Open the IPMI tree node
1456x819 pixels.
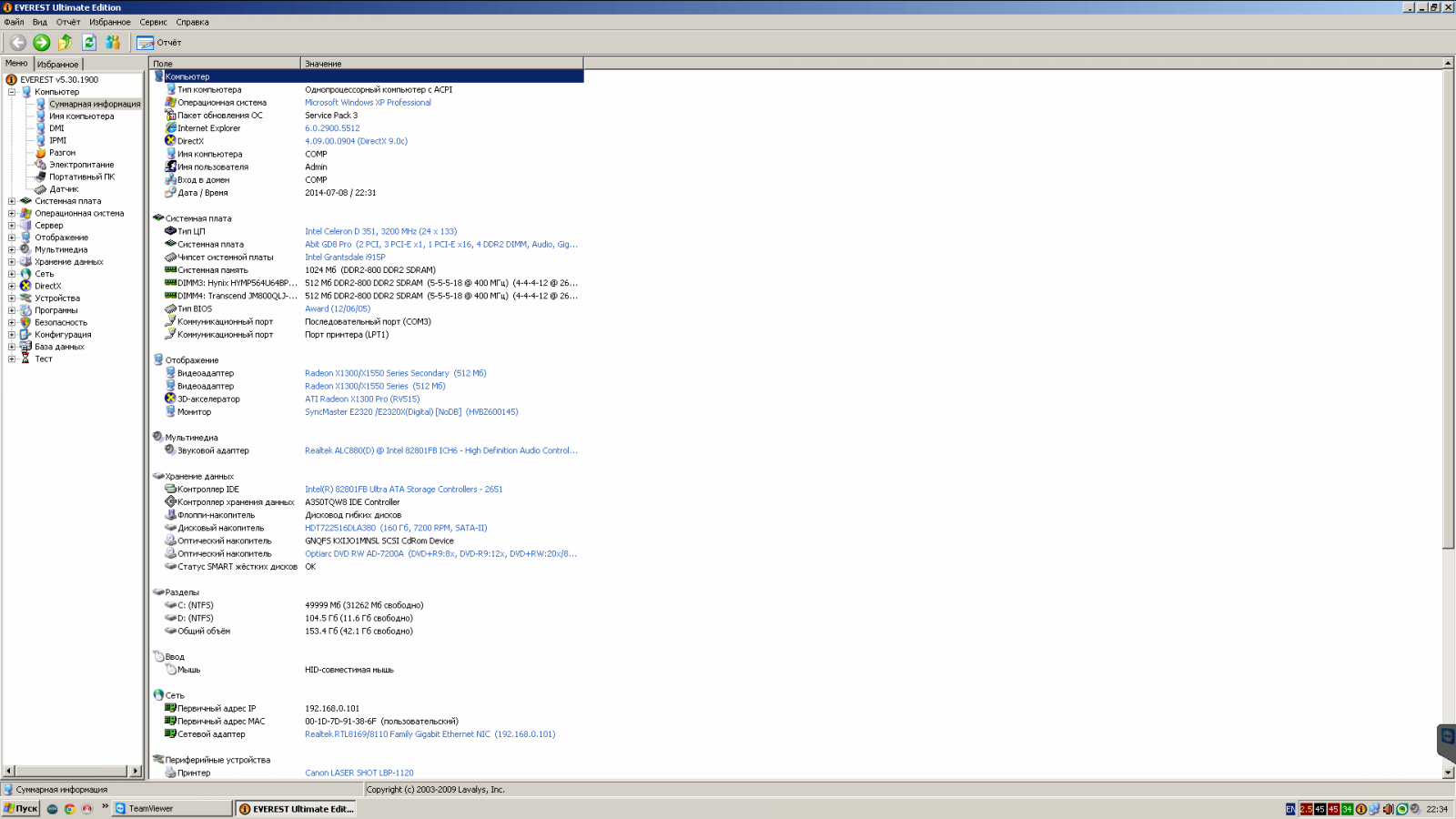57,140
